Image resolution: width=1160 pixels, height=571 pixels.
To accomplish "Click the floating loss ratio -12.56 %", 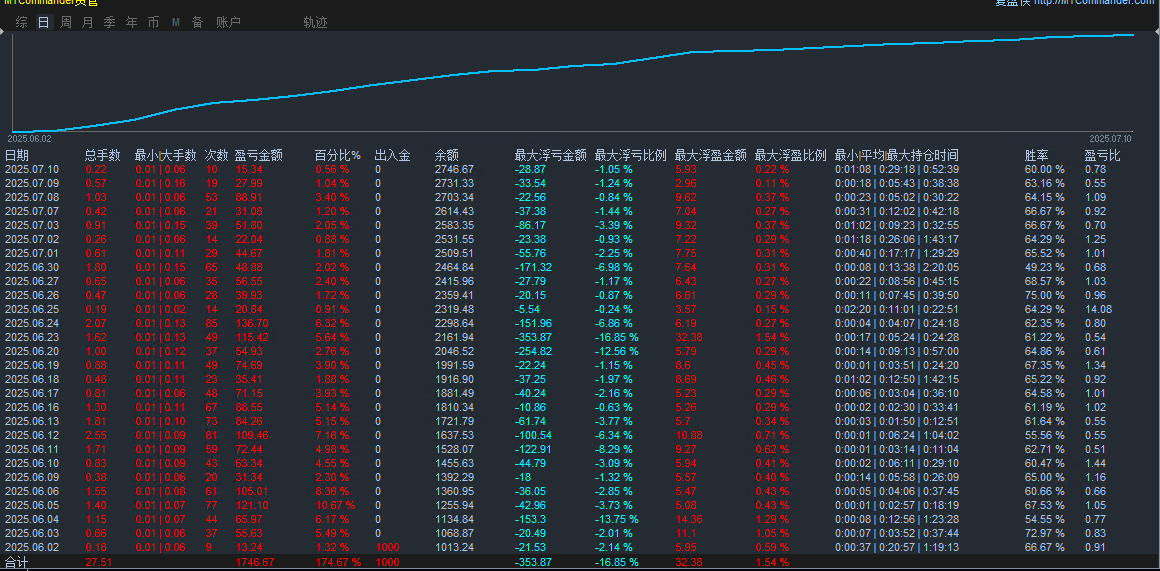I will tap(616, 351).
